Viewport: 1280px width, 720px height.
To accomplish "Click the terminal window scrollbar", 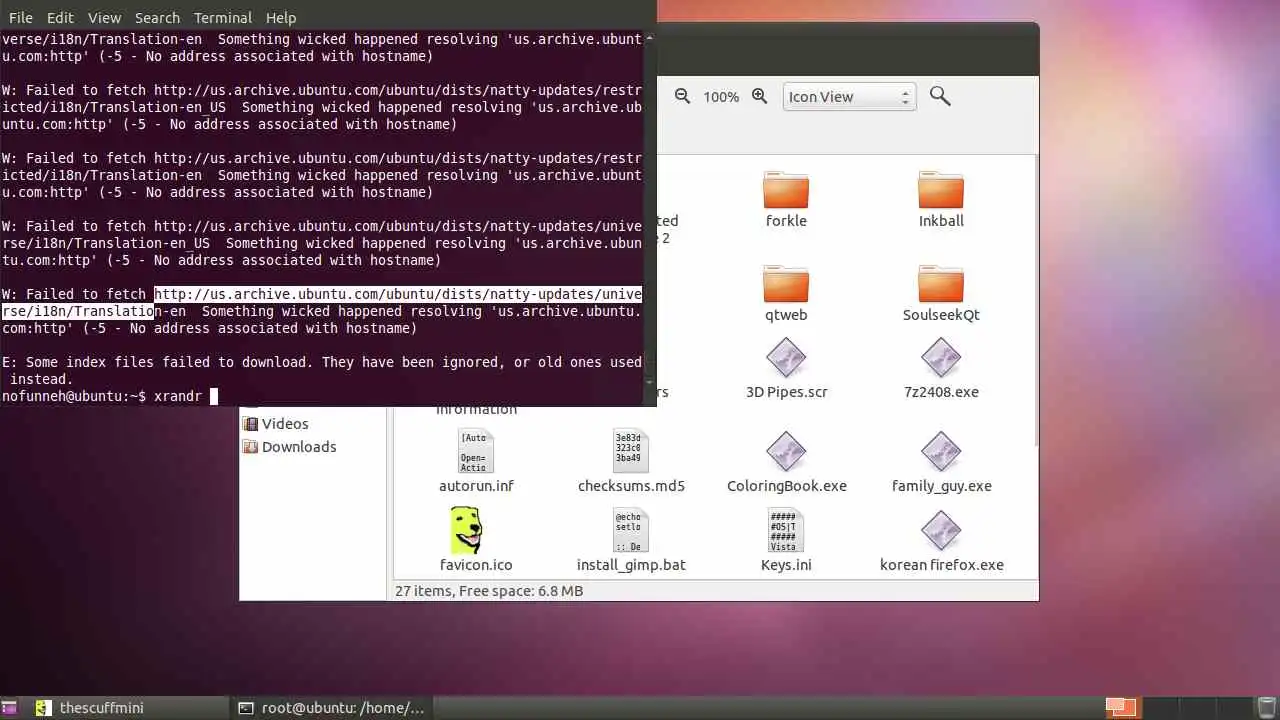I will [650, 210].
